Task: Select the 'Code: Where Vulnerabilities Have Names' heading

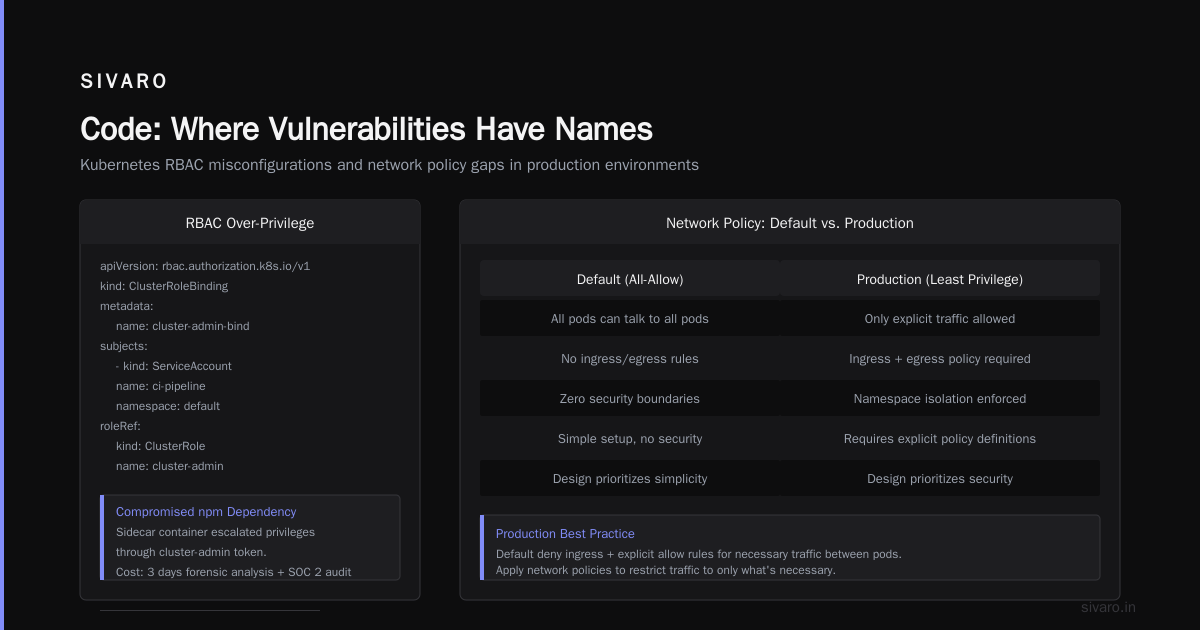Action: [366, 129]
